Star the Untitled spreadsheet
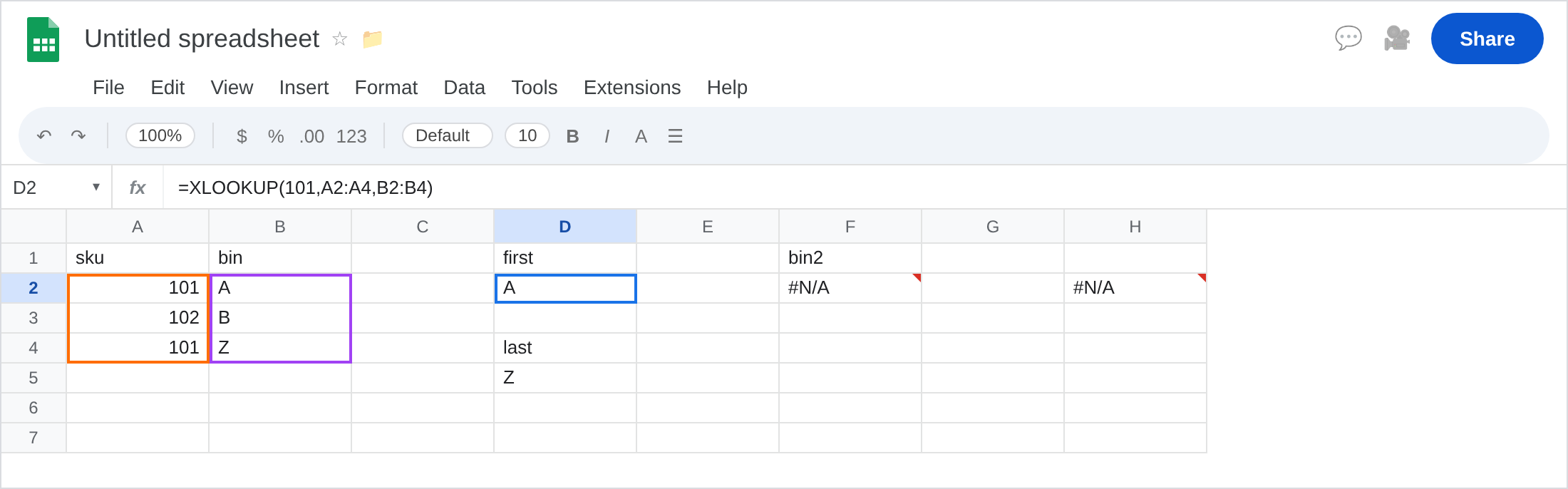 (x=340, y=38)
